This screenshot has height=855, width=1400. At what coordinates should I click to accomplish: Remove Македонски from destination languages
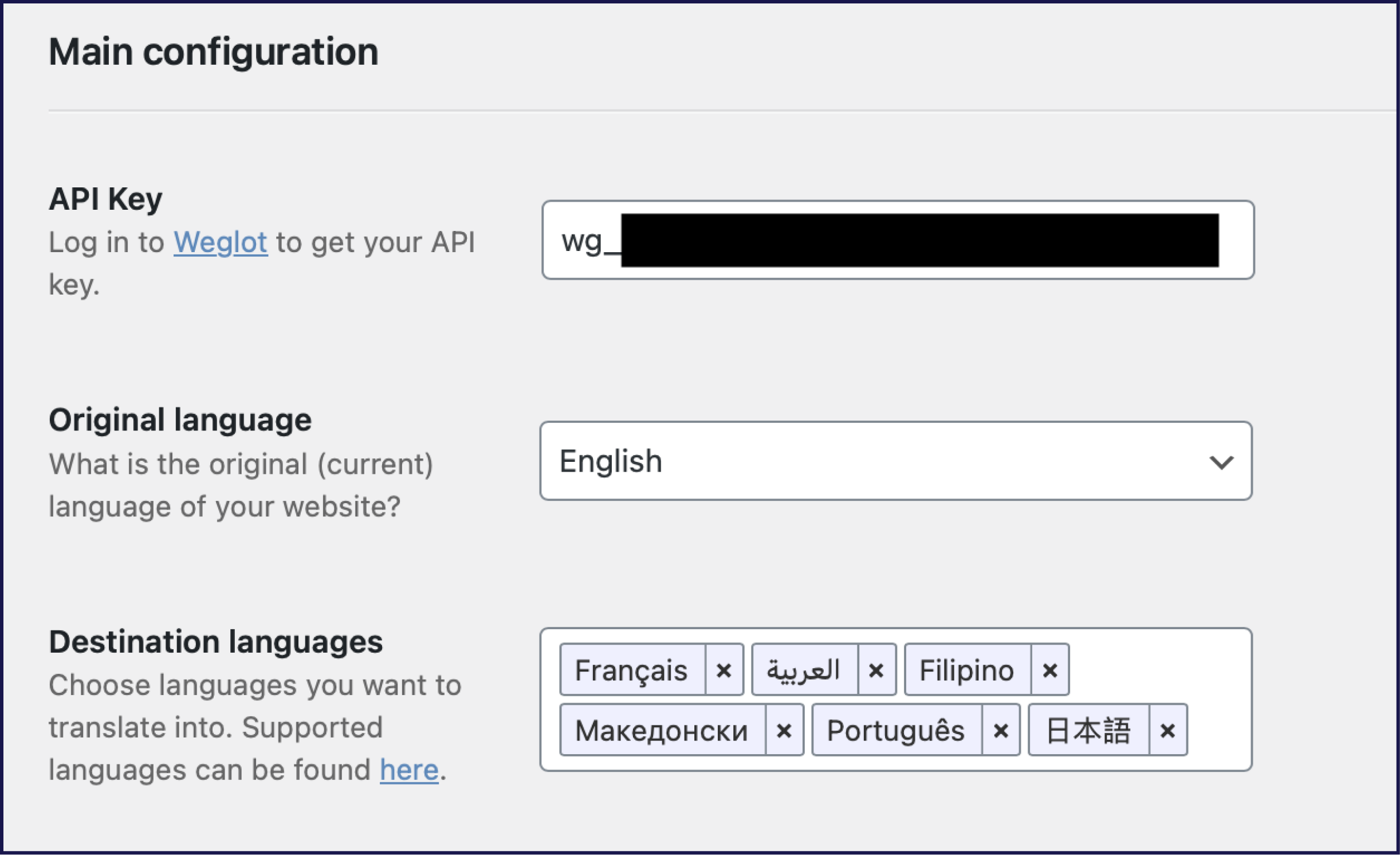(785, 730)
